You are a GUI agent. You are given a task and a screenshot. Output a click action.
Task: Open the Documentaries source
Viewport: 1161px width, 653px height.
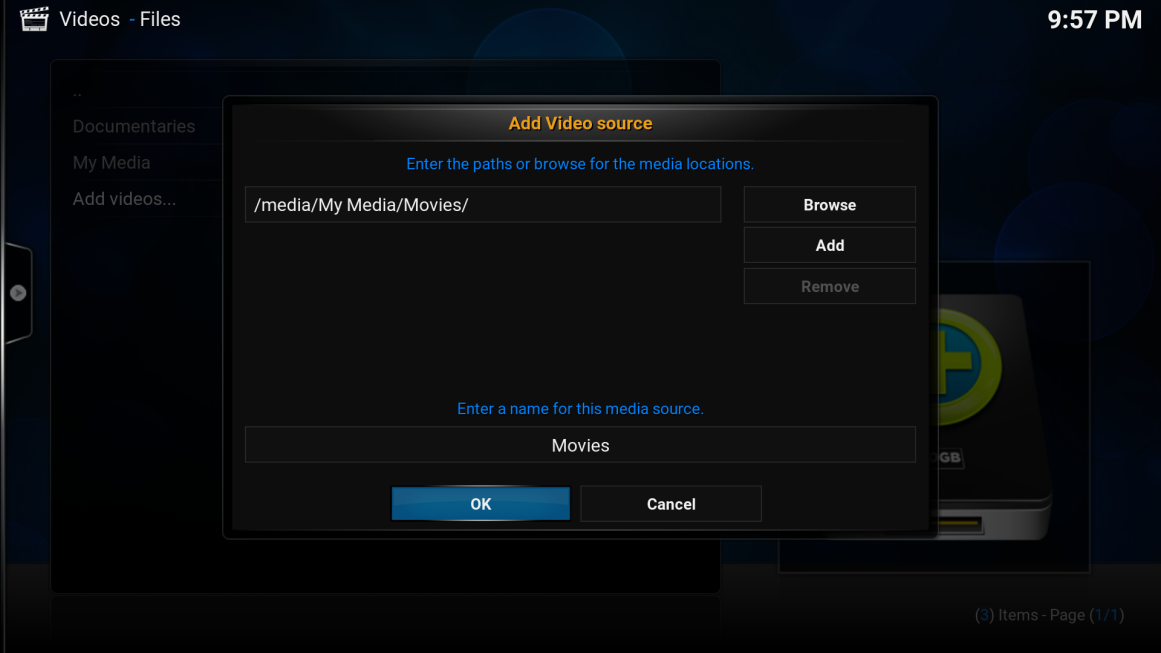coord(134,126)
